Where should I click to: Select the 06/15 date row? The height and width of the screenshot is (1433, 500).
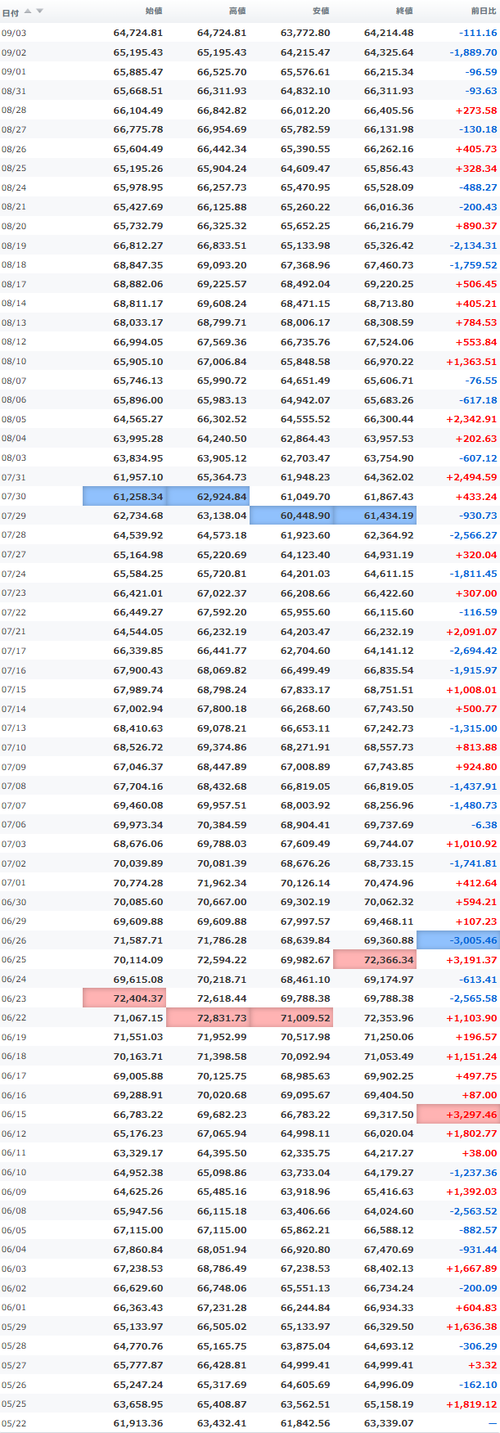tap(250, 1114)
